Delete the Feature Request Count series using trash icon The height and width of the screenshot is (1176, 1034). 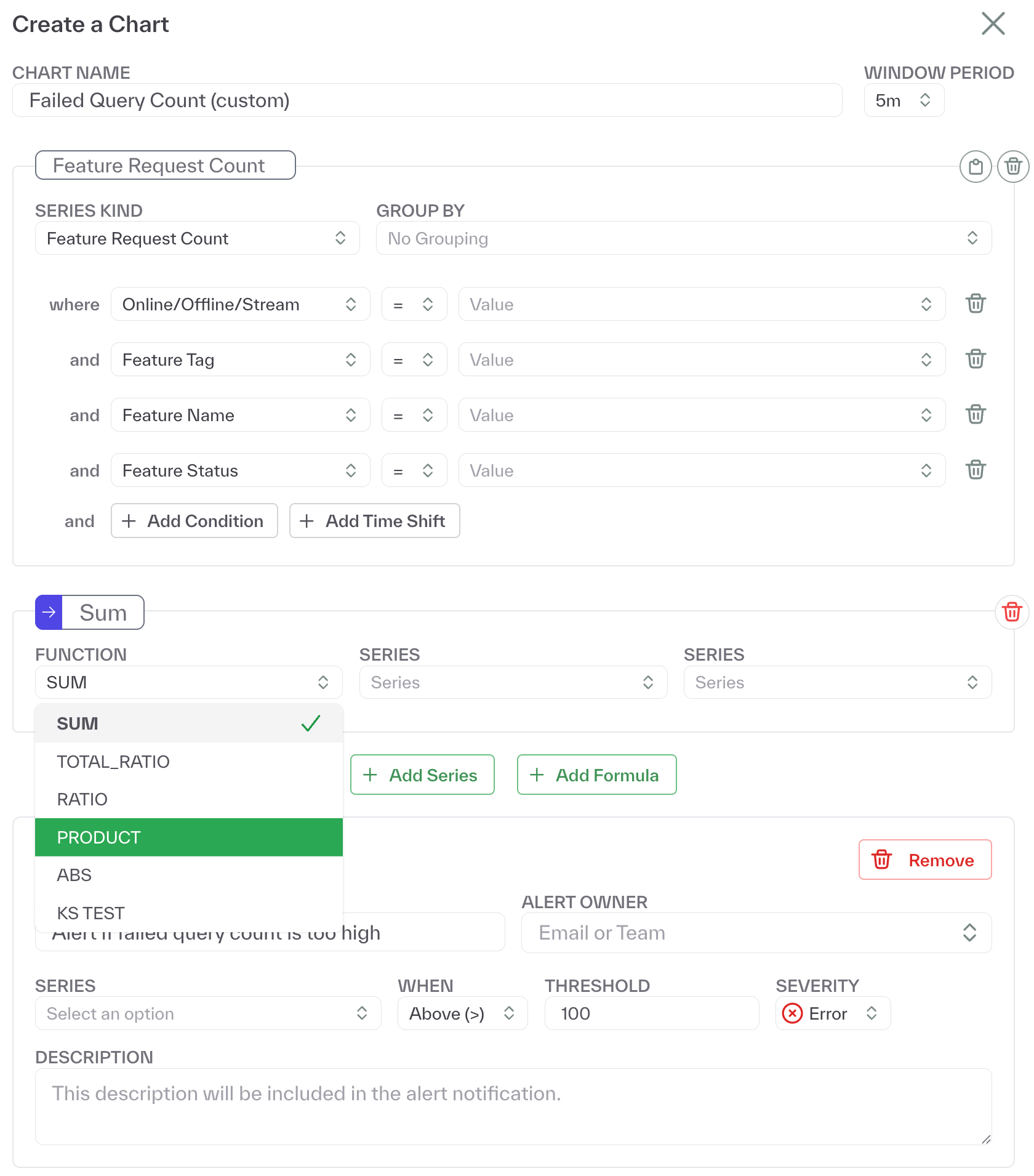tap(1012, 166)
